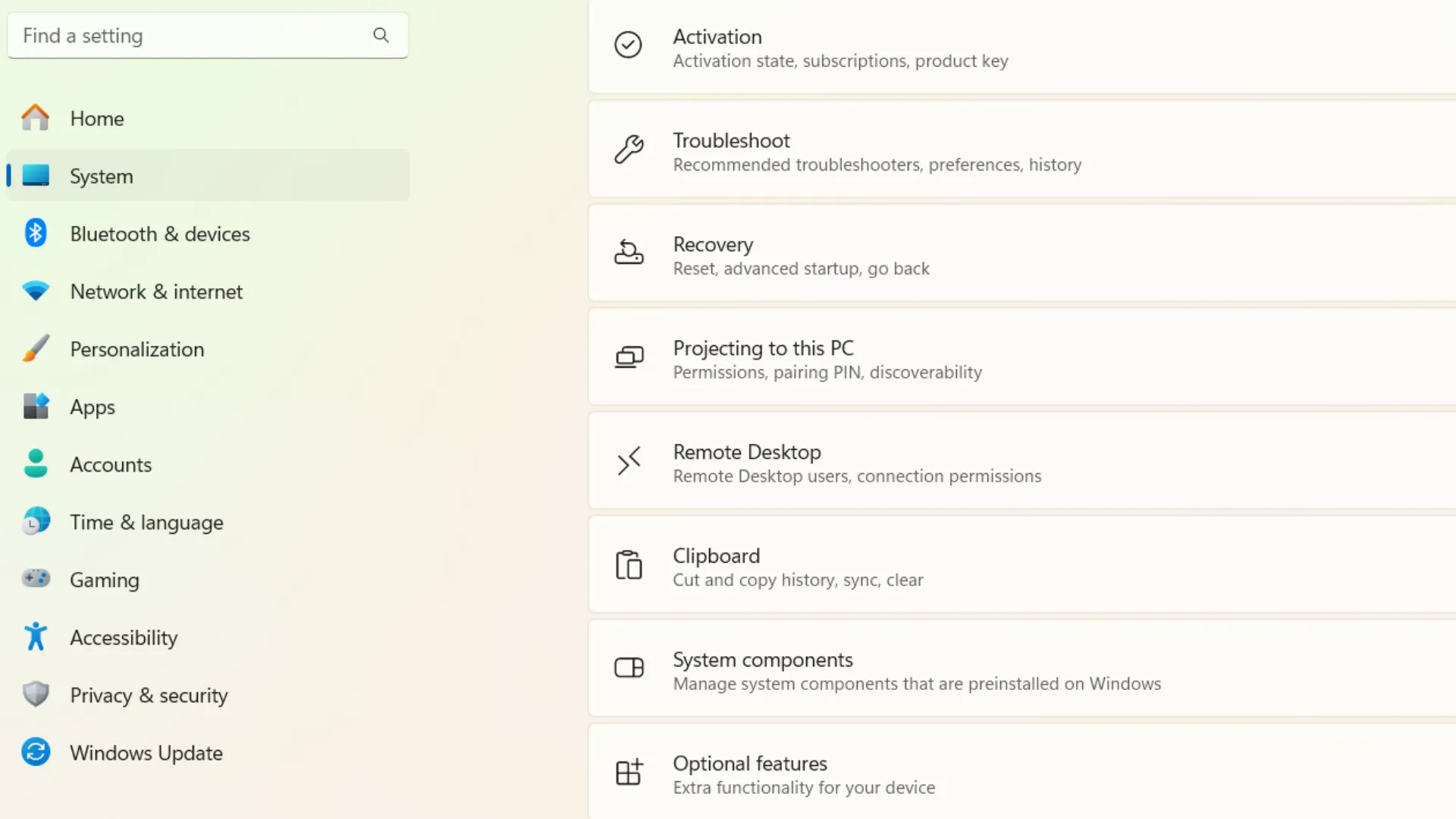Screen dimensions: 1456x819
Task: Click the Personalization paintbrush icon
Action: (x=36, y=349)
